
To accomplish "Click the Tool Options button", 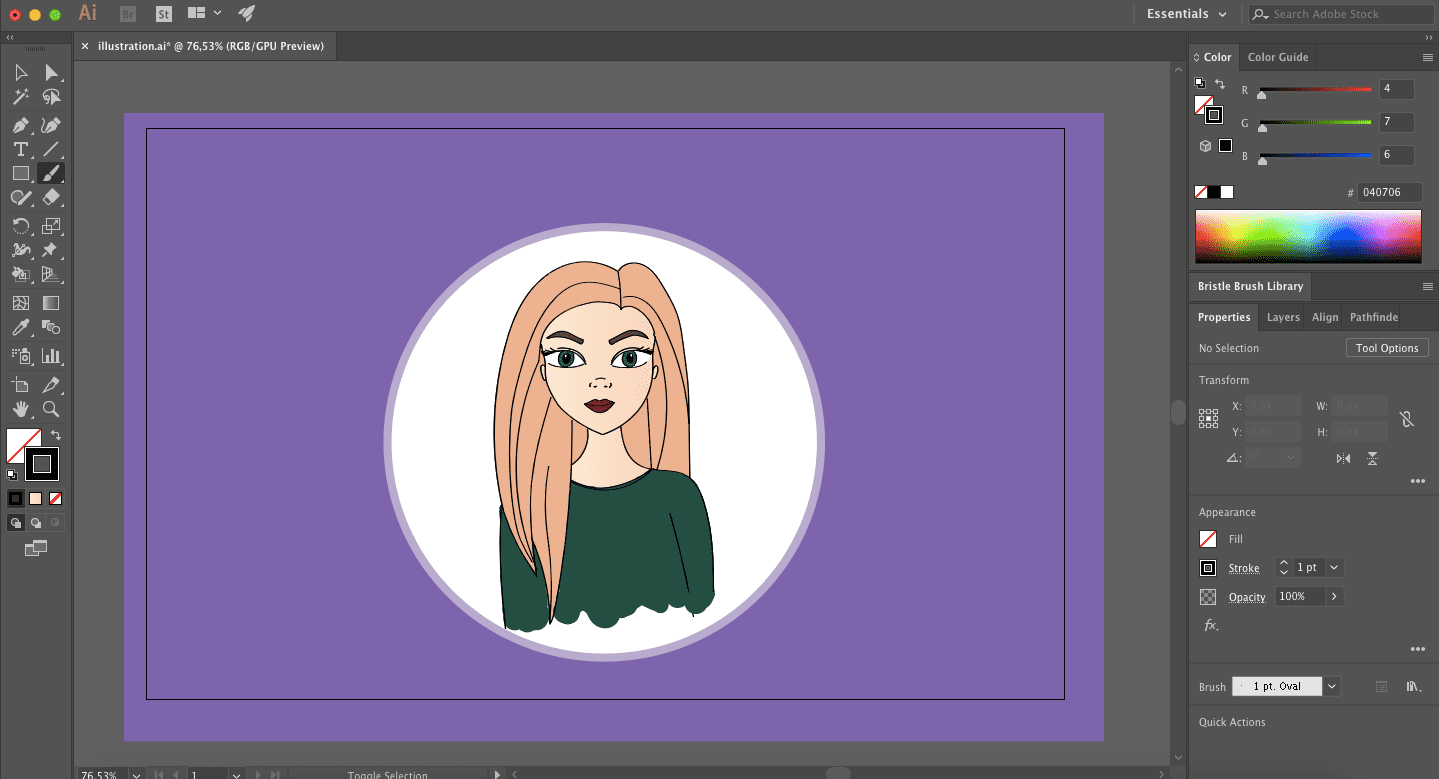I will [x=1387, y=348].
